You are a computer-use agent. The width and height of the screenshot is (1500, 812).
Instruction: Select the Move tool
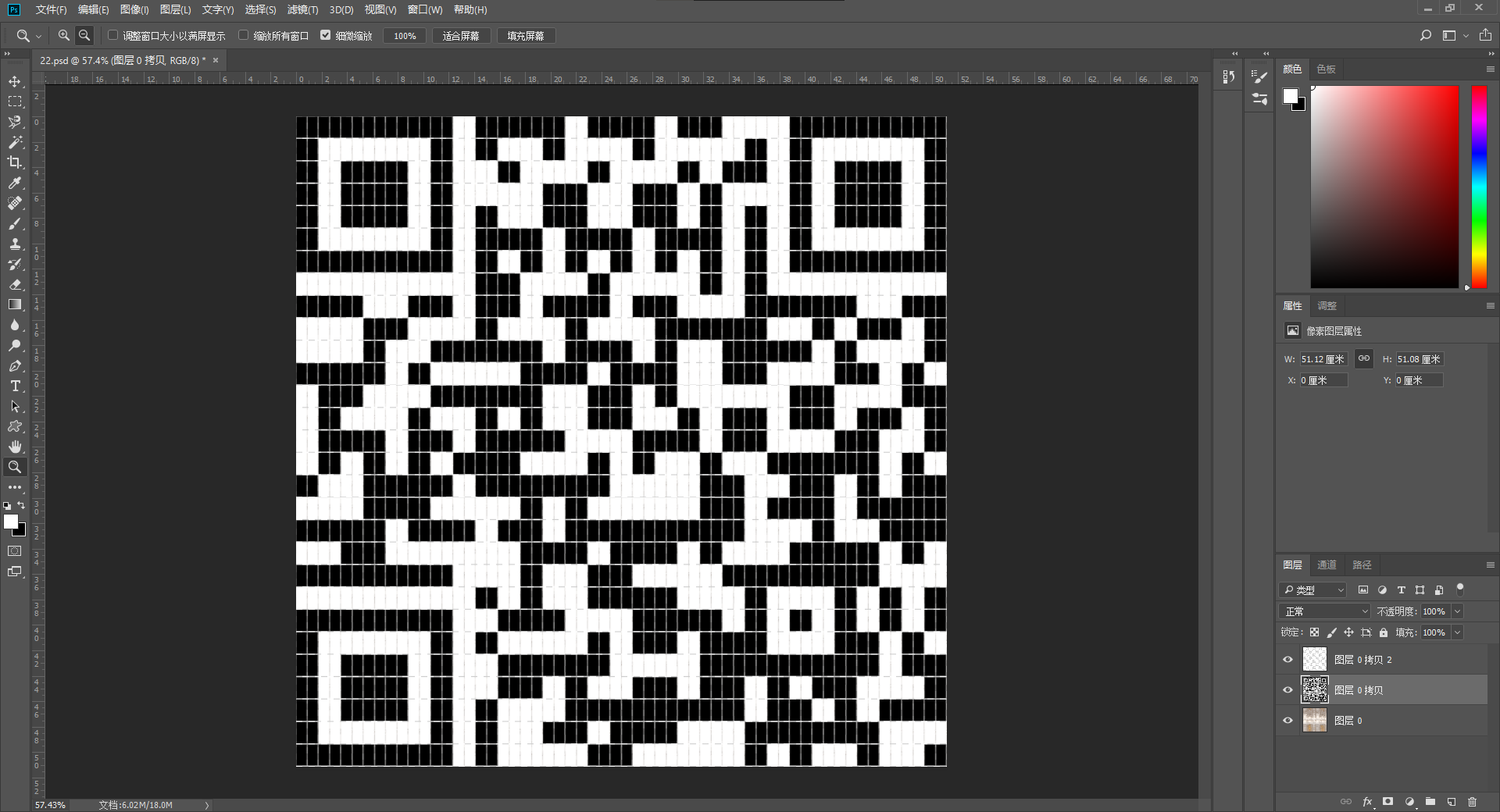pyautogui.click(x=15, y=81)
